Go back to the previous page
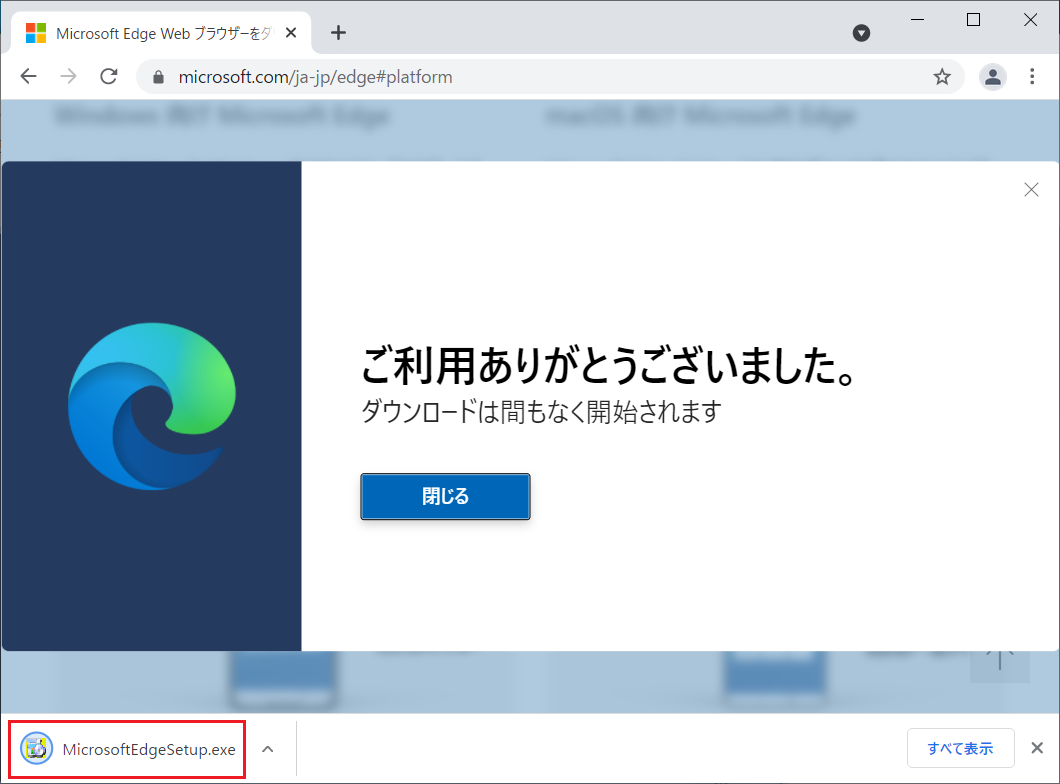 (28, 76)
